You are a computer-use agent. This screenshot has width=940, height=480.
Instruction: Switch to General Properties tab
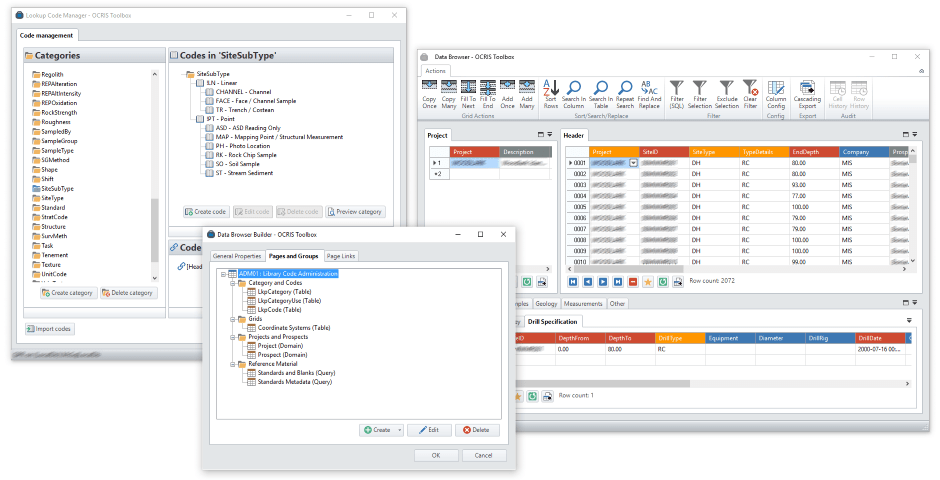pos(236,257)
